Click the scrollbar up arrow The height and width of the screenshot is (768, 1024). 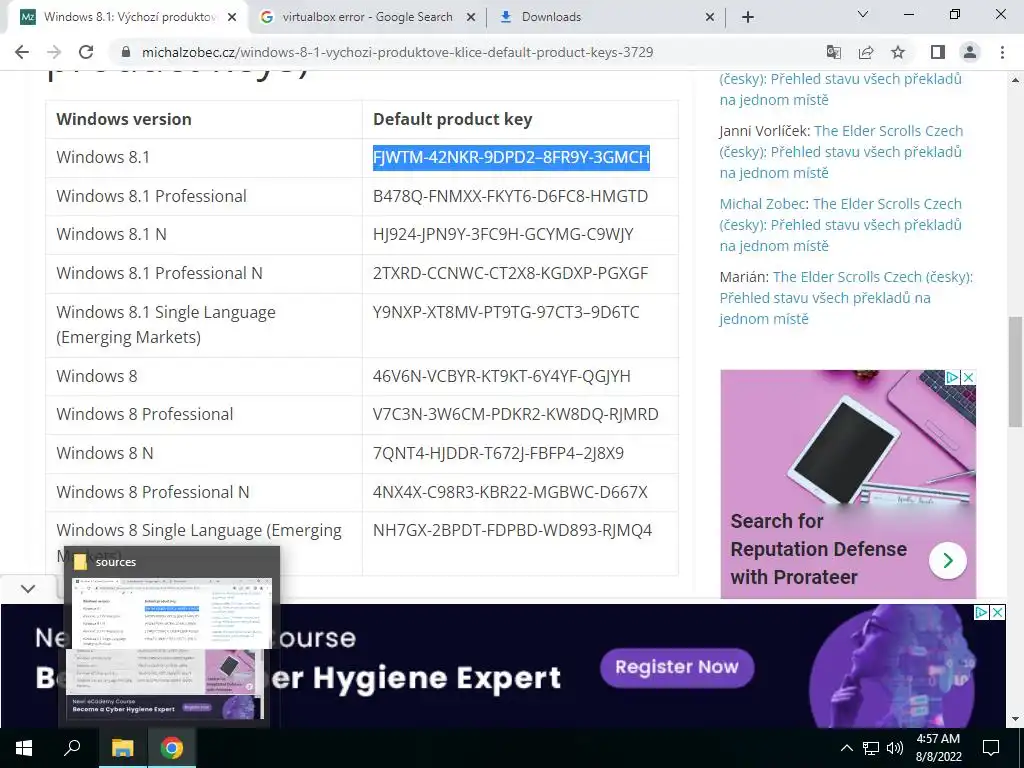(x=1016, y=80)
